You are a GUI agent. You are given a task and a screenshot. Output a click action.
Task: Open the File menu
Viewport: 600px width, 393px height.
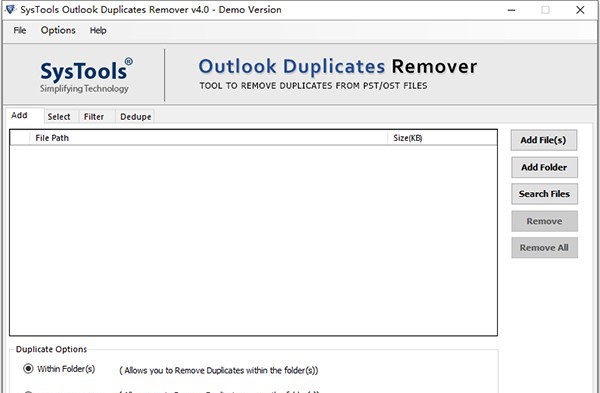click(20, 30)
